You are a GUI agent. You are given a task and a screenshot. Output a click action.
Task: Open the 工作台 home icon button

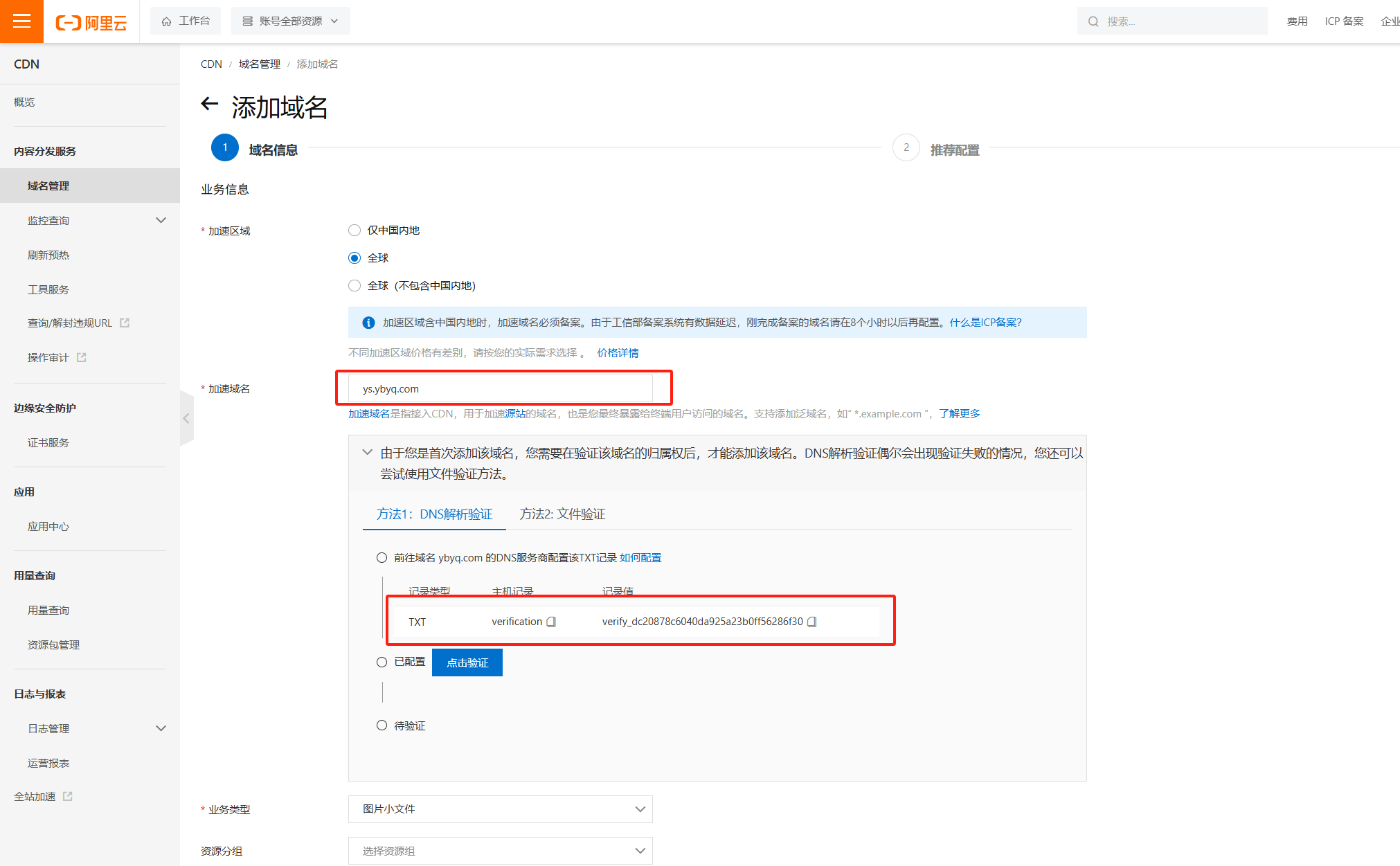186,21
